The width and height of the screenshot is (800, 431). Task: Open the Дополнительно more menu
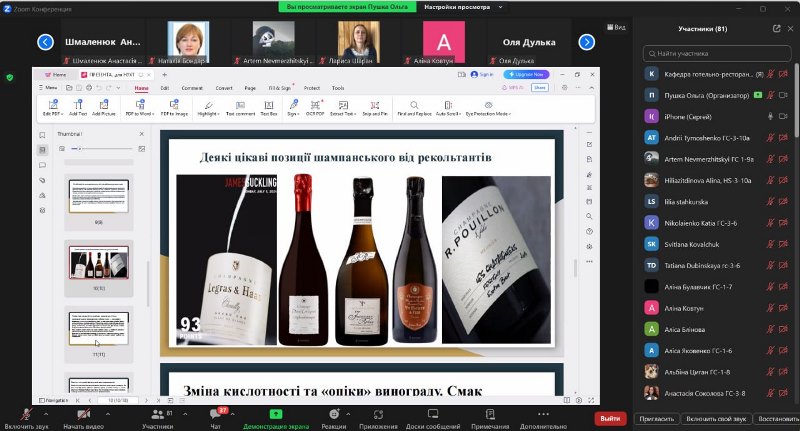[x=543, y=415]
